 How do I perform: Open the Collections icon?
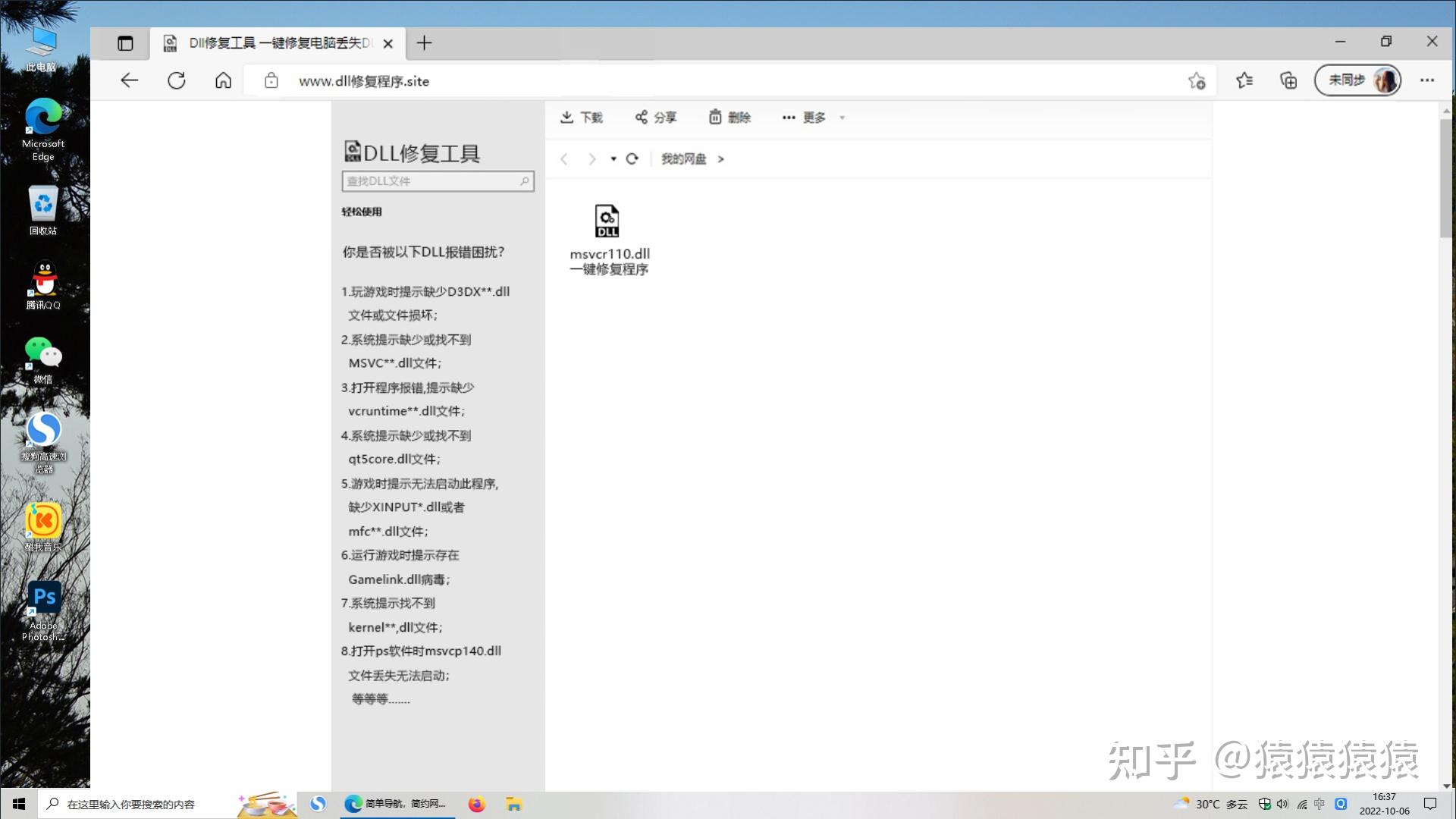[1288, 80]
